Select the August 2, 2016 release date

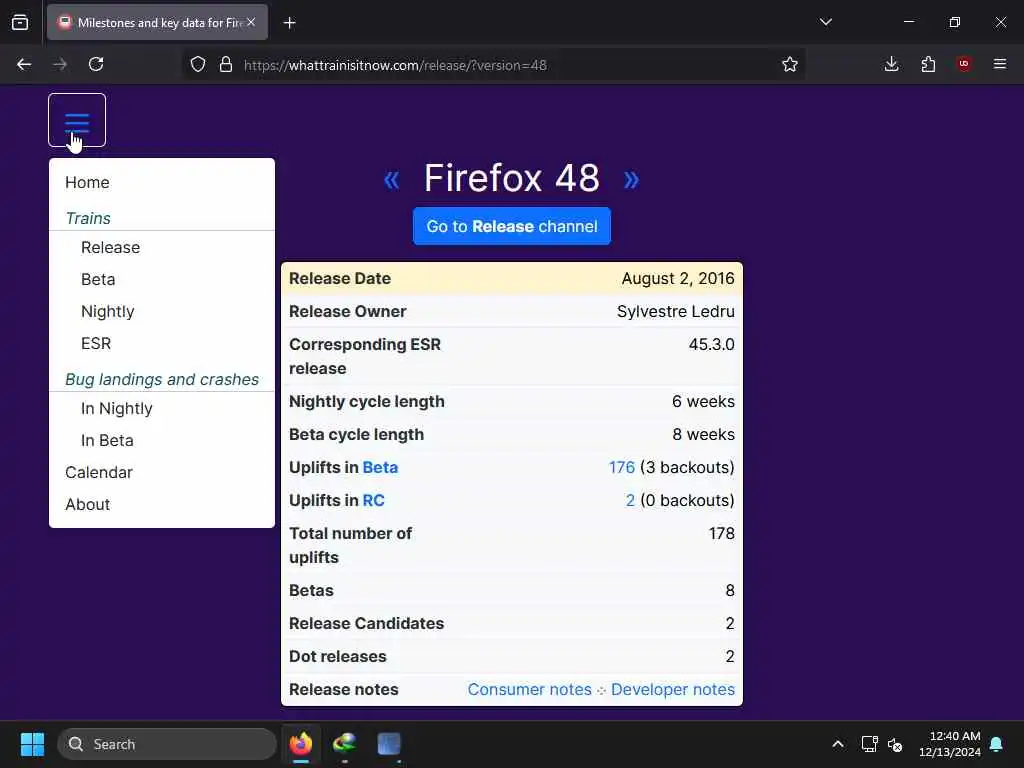678,278
